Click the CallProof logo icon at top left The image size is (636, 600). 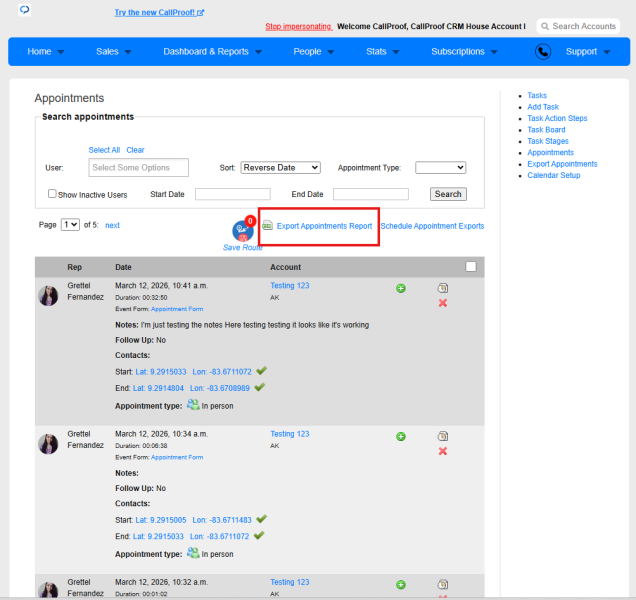25,9
